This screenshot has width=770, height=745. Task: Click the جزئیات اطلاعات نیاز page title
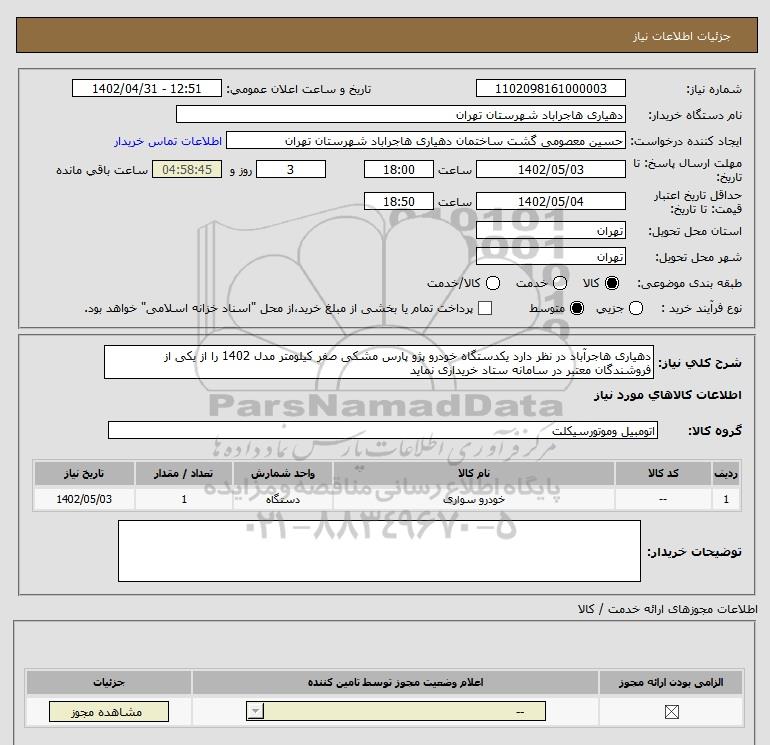point(682,36)
